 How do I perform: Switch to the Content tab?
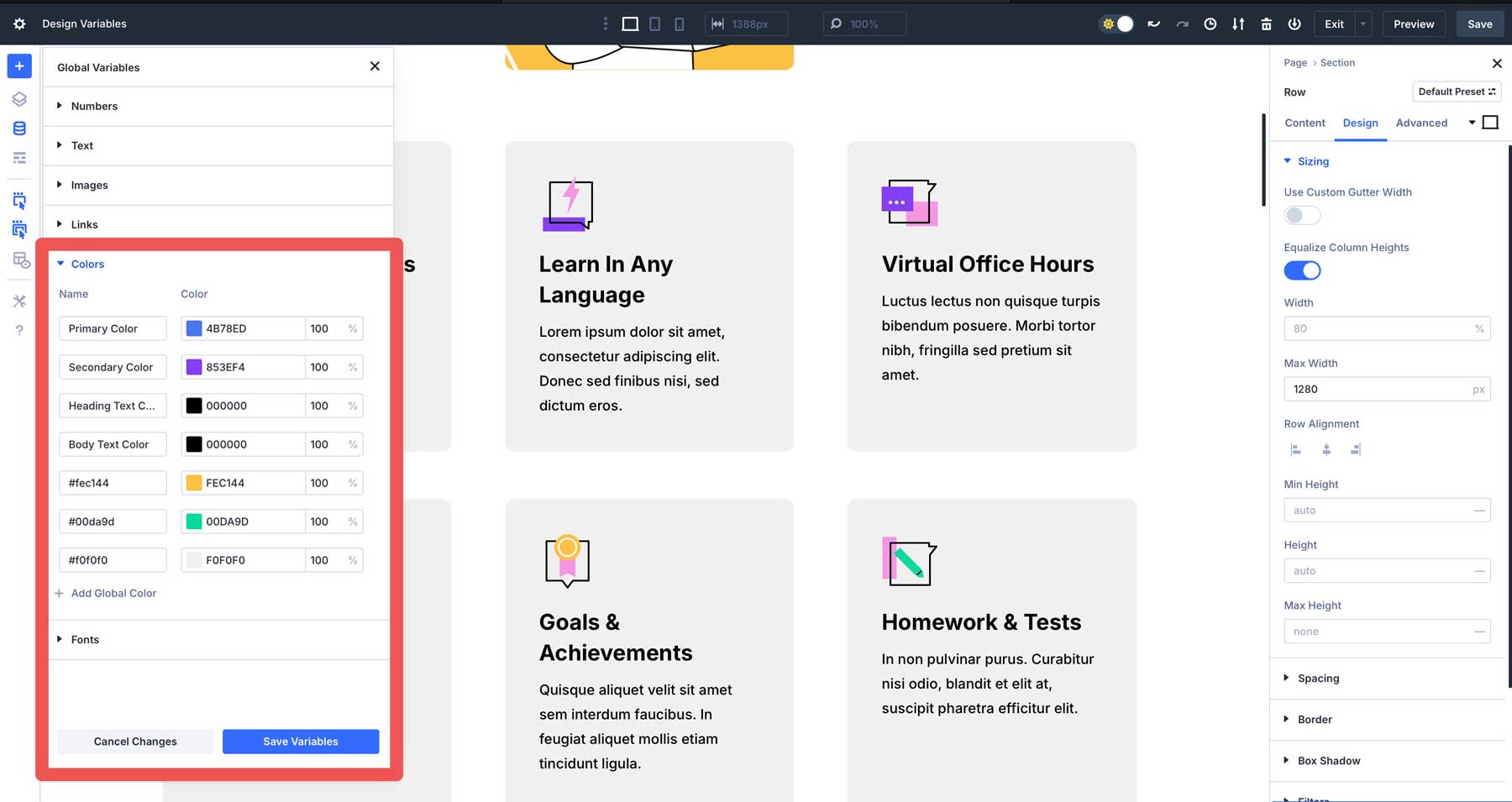(1305, 123)
